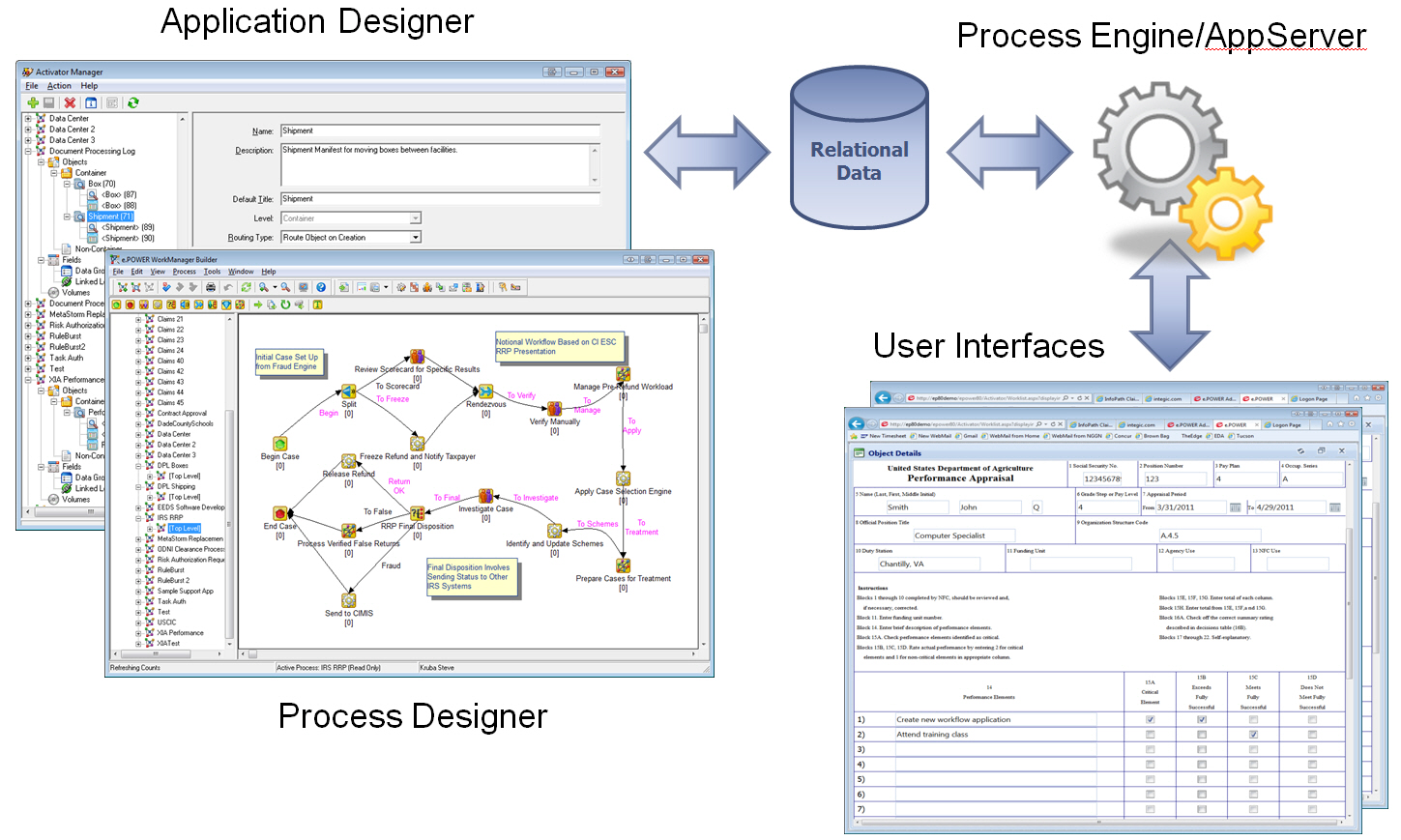Open the Routing Type dropdown
The height and width of the screenshot is (840, 1401).
point(416,237)
